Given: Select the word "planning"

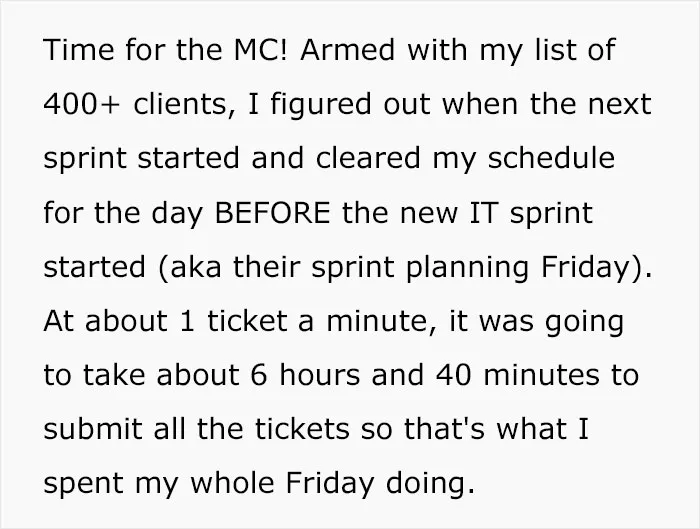Looking at the screenshot, I should pos(467,269).
